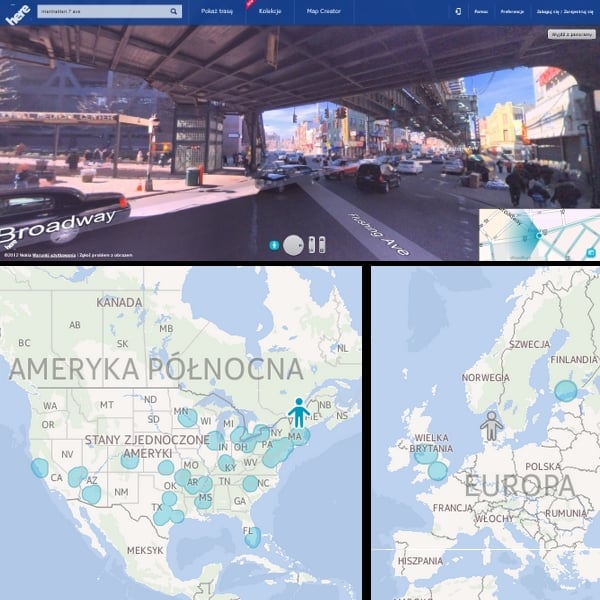Click the BC province label
600x600 pixels.
pos(24,342)
